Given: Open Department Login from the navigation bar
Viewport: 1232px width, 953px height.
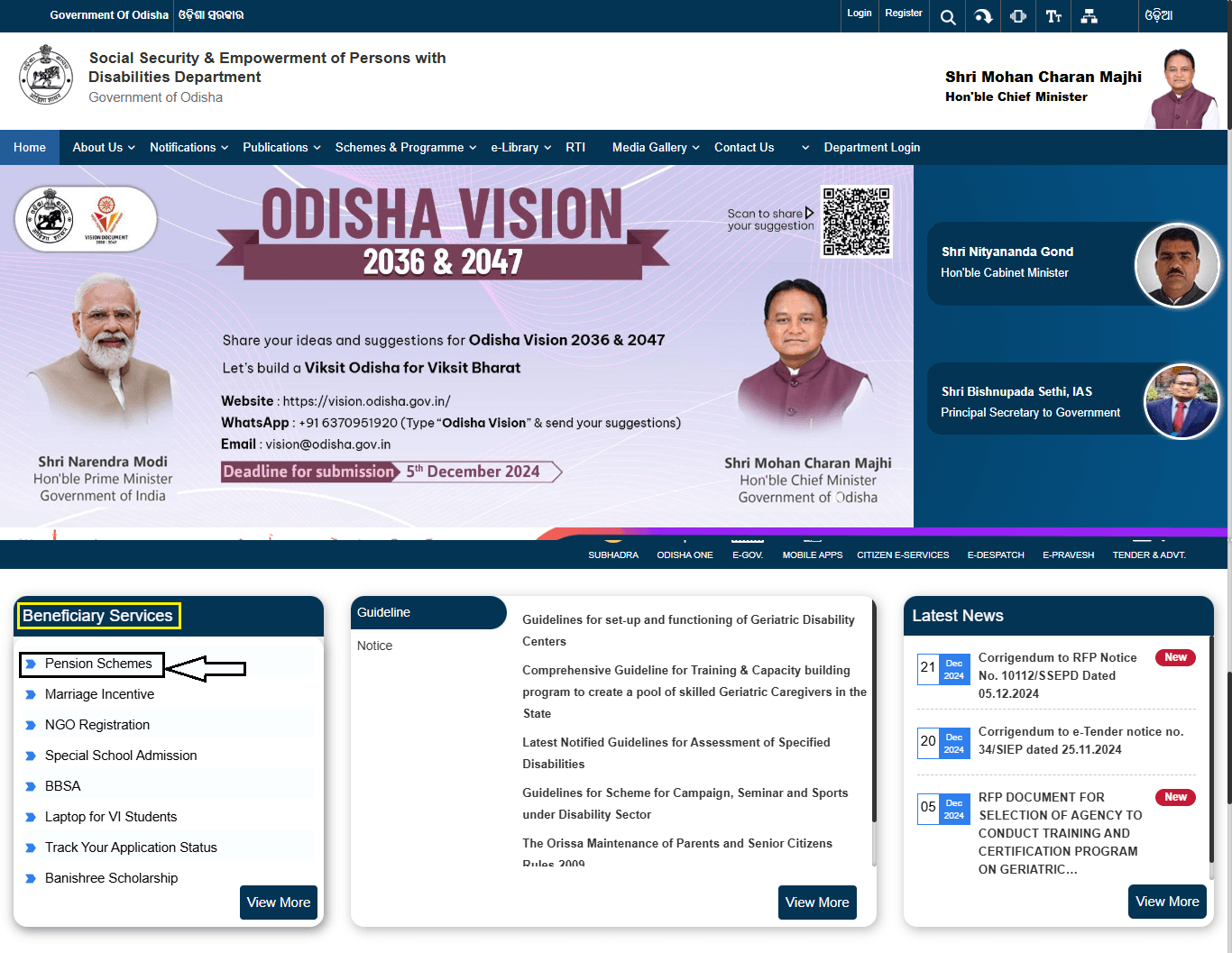Looking at the screenshot, I should point(872,147).
